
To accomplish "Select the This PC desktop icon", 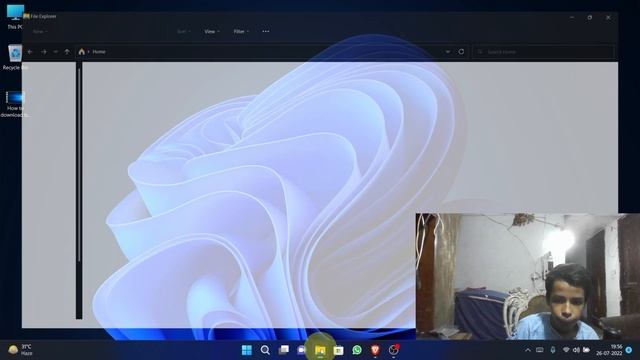I will 15,17.
